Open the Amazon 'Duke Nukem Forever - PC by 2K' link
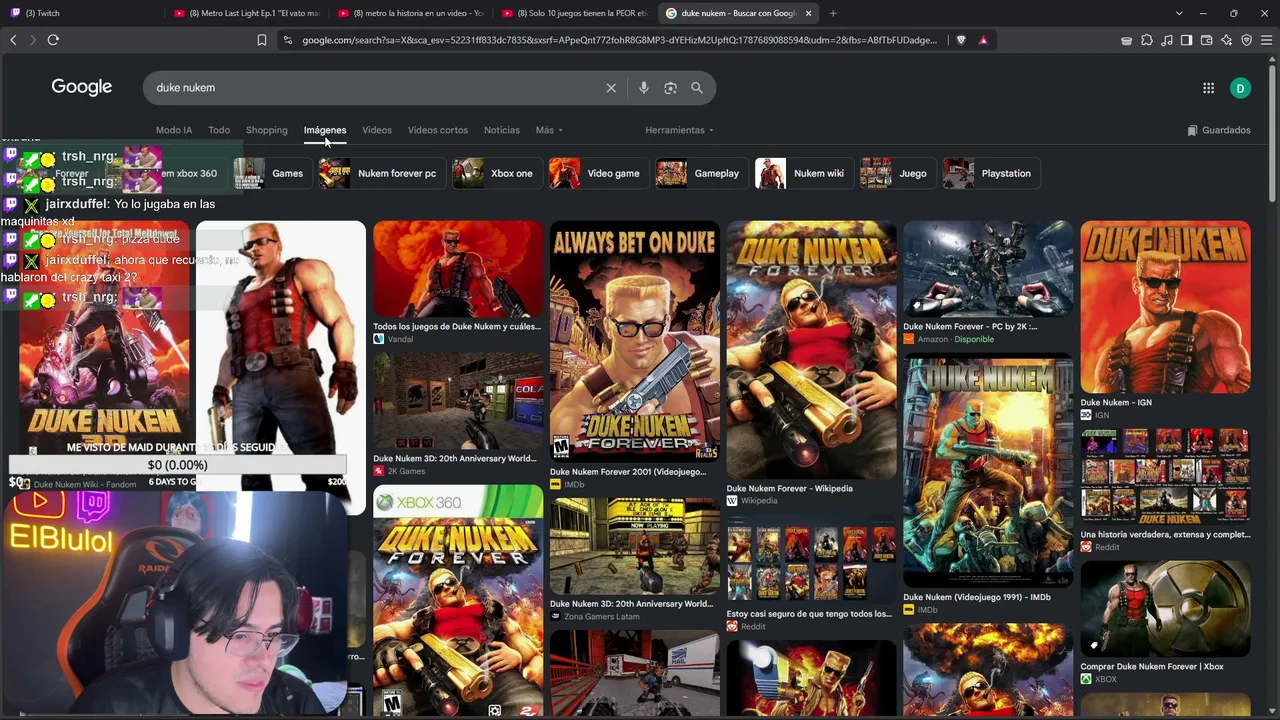Screen dimensions: 1280x720 point(970,327)
